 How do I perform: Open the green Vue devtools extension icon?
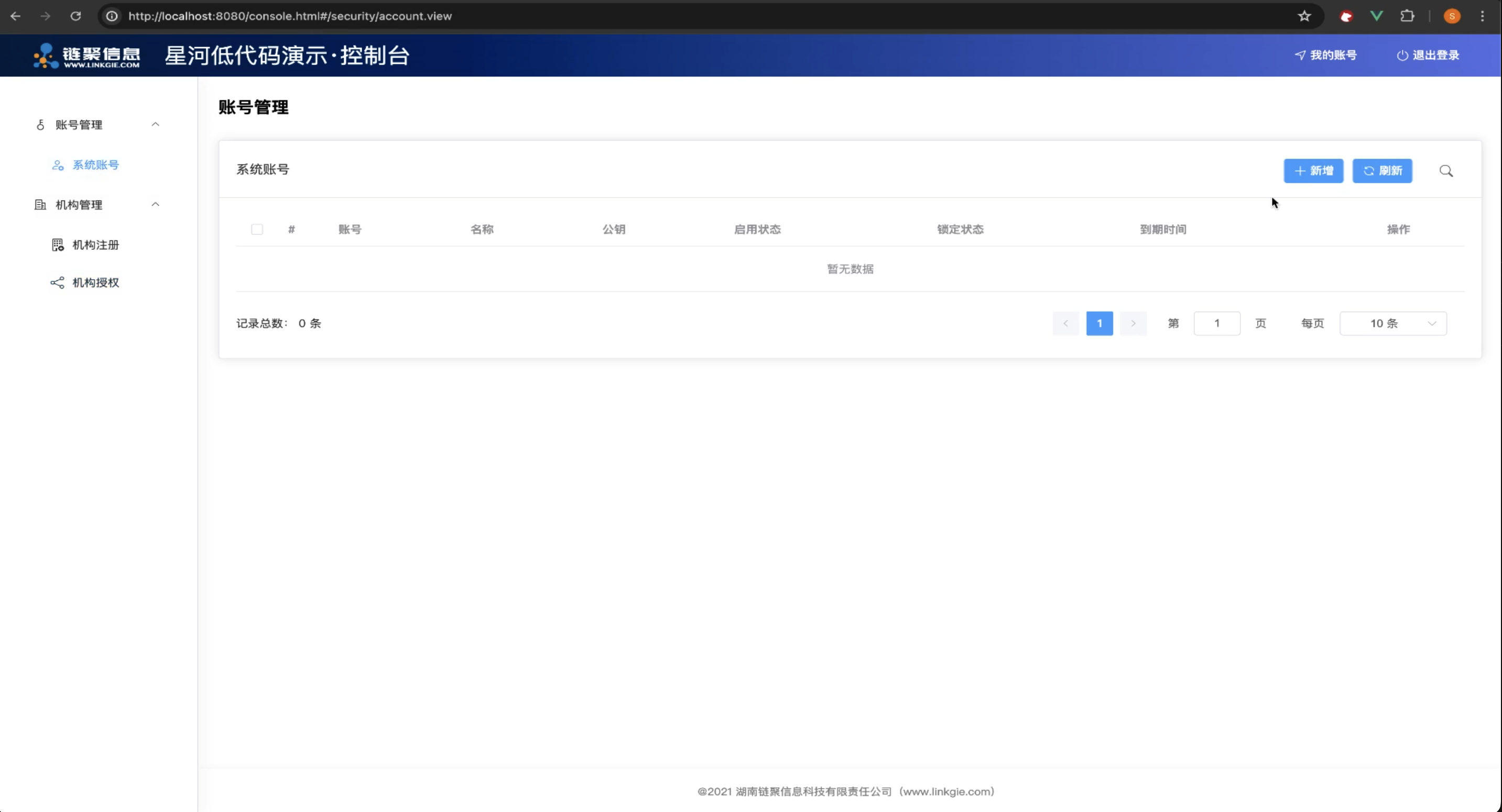click(x=1377, y=16)
